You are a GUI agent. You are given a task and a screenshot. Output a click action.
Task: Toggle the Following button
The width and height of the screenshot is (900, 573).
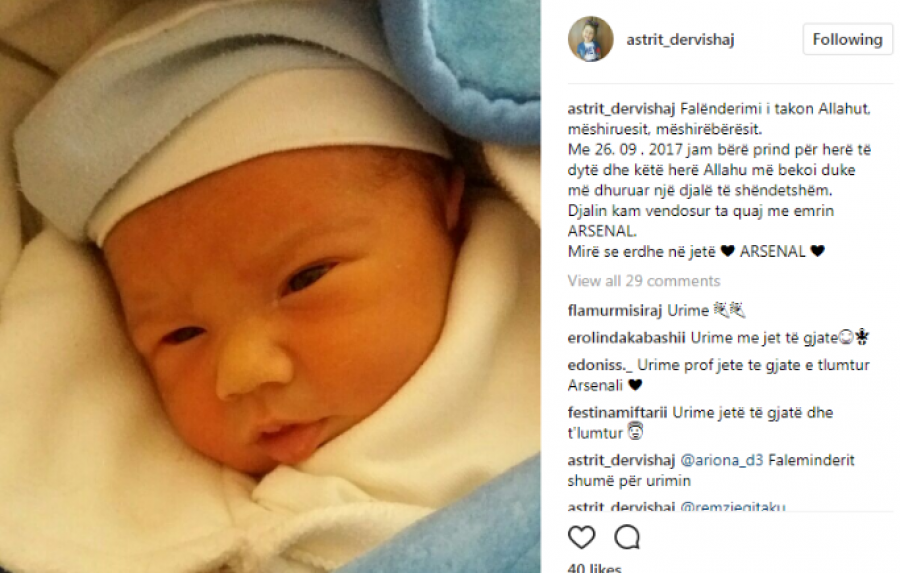pos(847,40)
